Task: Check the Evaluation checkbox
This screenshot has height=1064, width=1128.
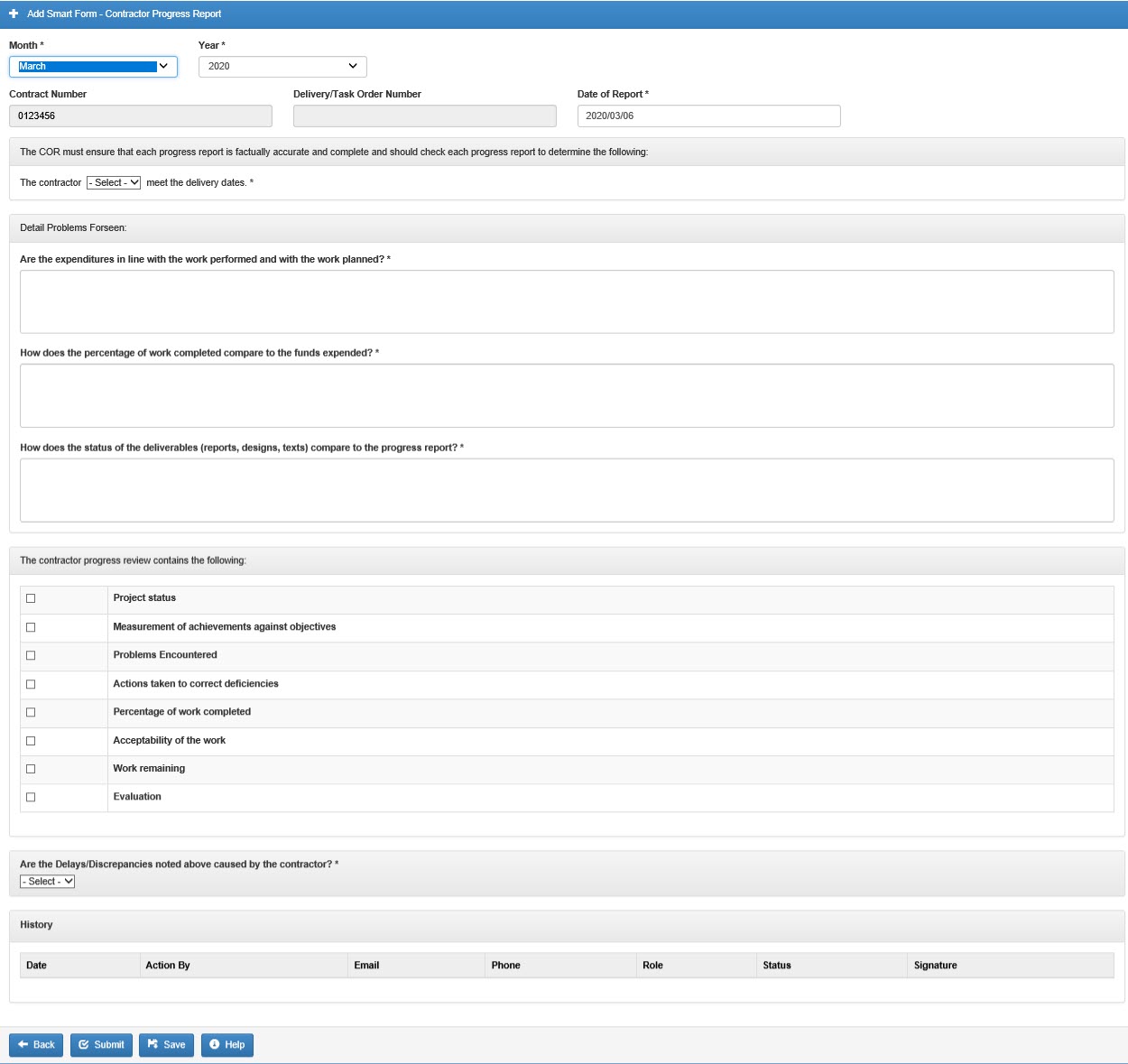Action: click(31, 798)
